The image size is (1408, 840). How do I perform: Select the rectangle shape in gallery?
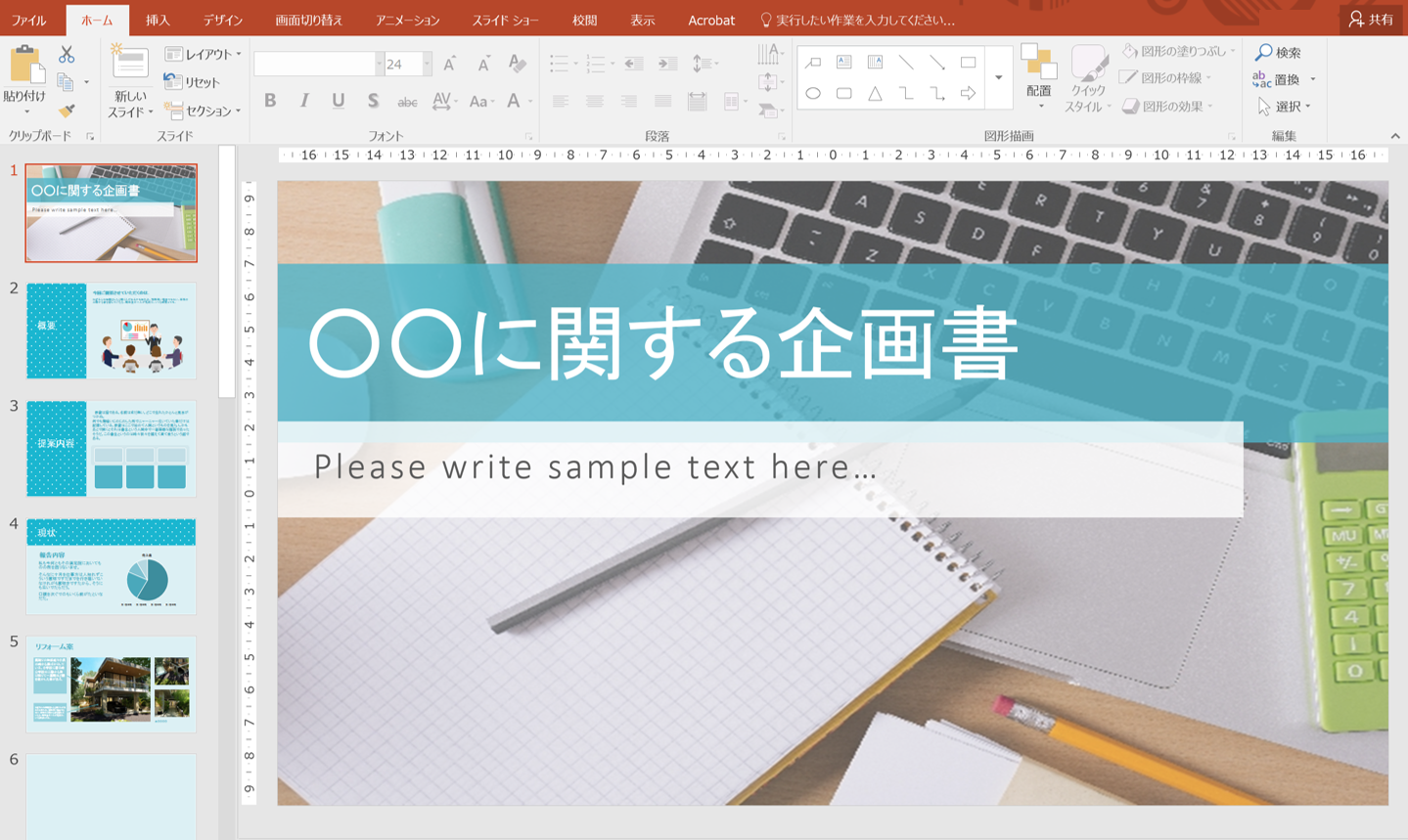pyautogui.click(x=968, y=63)
